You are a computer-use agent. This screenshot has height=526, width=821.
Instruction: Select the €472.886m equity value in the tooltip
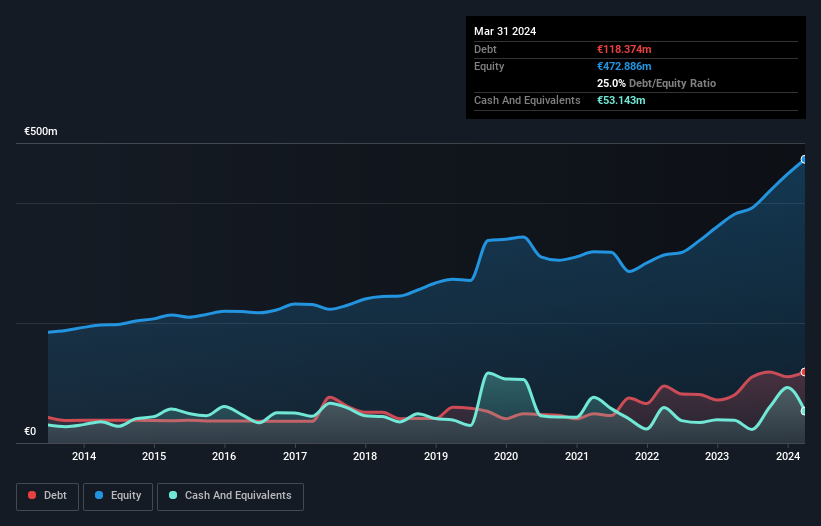point(624,66)
